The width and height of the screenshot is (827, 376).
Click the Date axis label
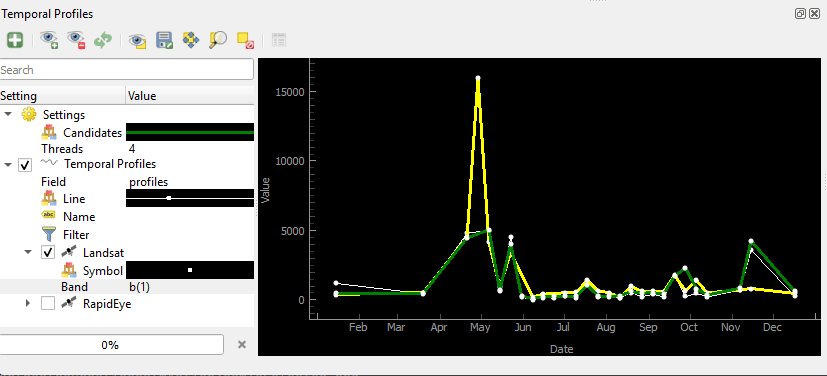click(562, 349)
